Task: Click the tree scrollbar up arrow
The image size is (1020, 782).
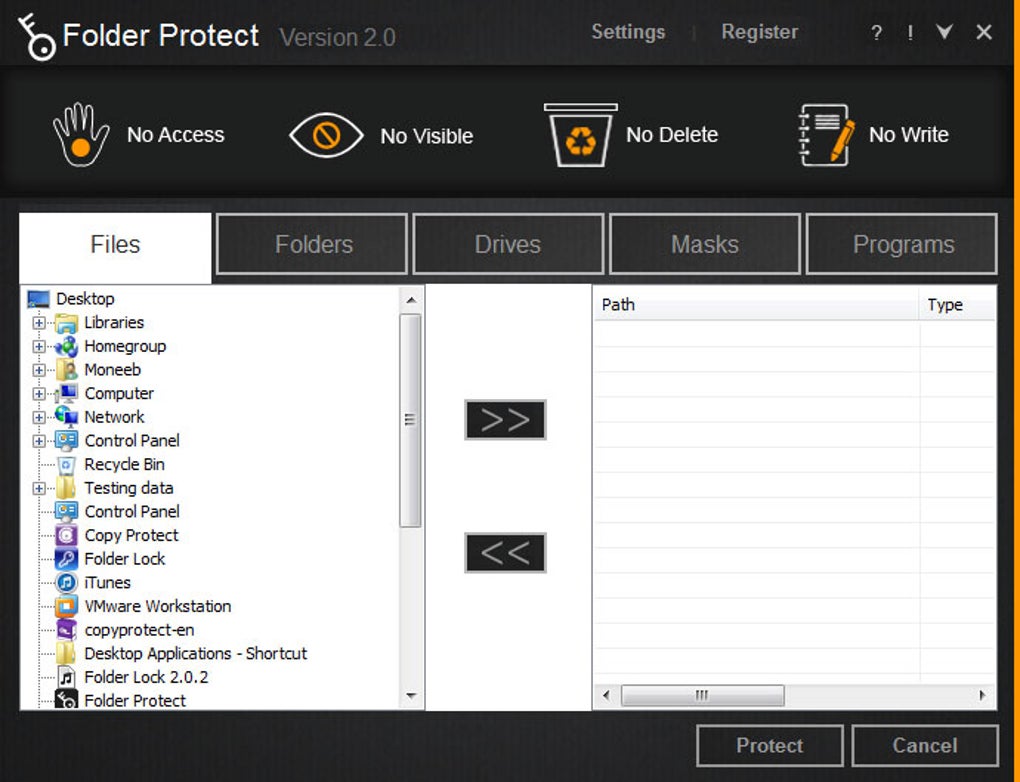Action: pyautogui.click(x=411, y=300)
